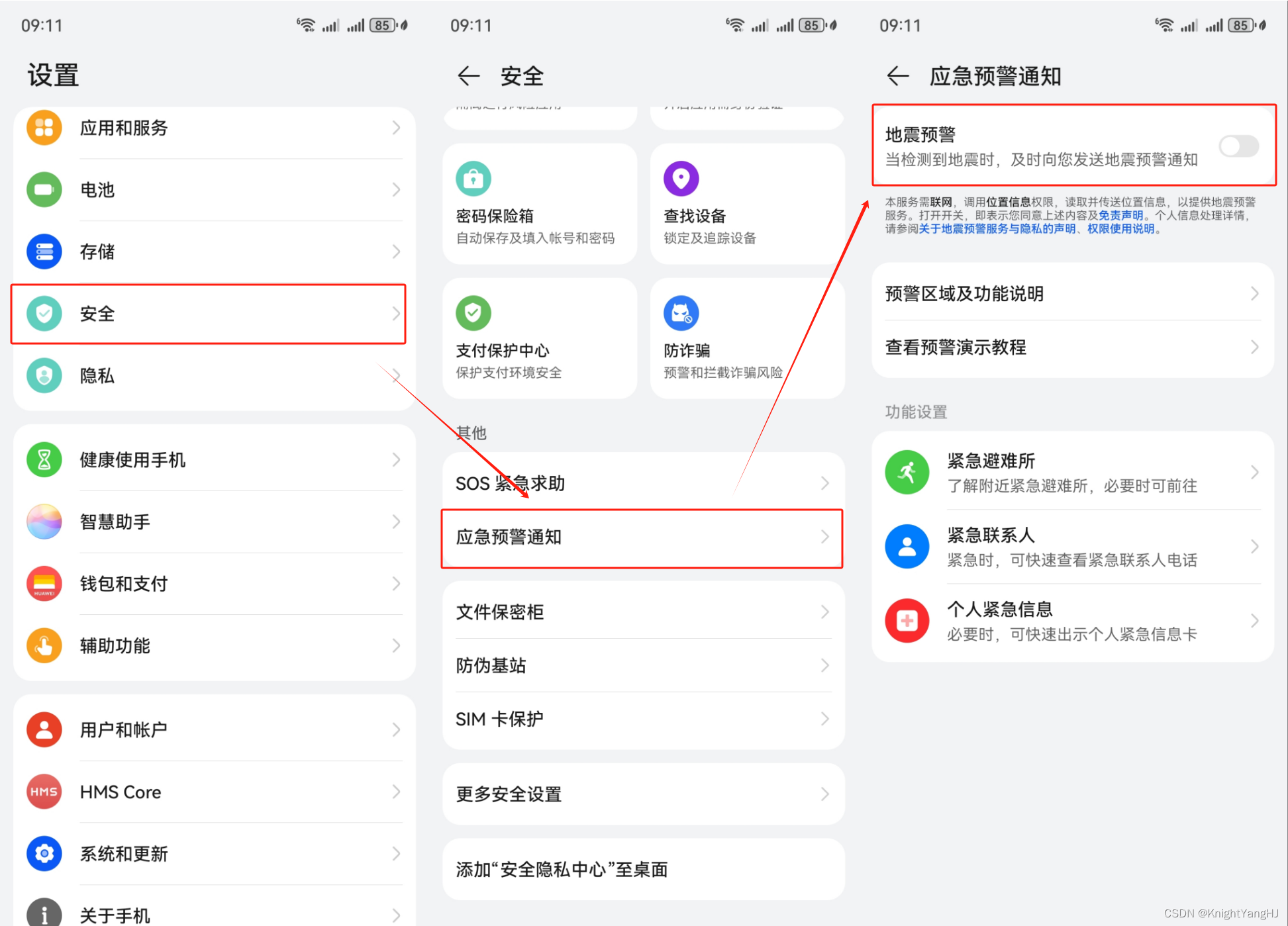The width and height of the screenshot is (1288, 926).
Task: Tap the 存储 storage icon
Action: click(x=44, y=252)
